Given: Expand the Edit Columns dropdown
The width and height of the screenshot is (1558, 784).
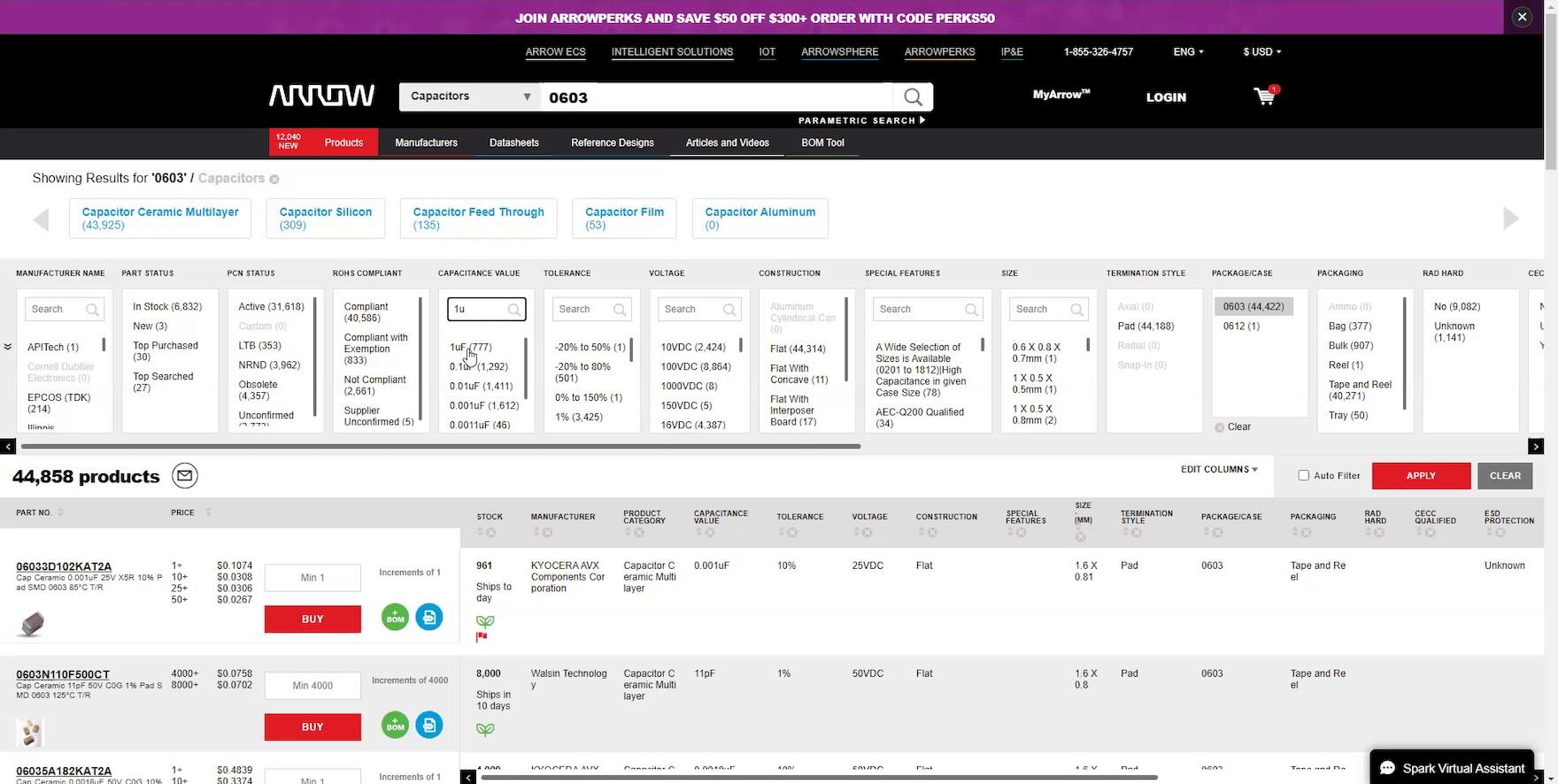Looking at the screenshot, I should [1218, 469].
